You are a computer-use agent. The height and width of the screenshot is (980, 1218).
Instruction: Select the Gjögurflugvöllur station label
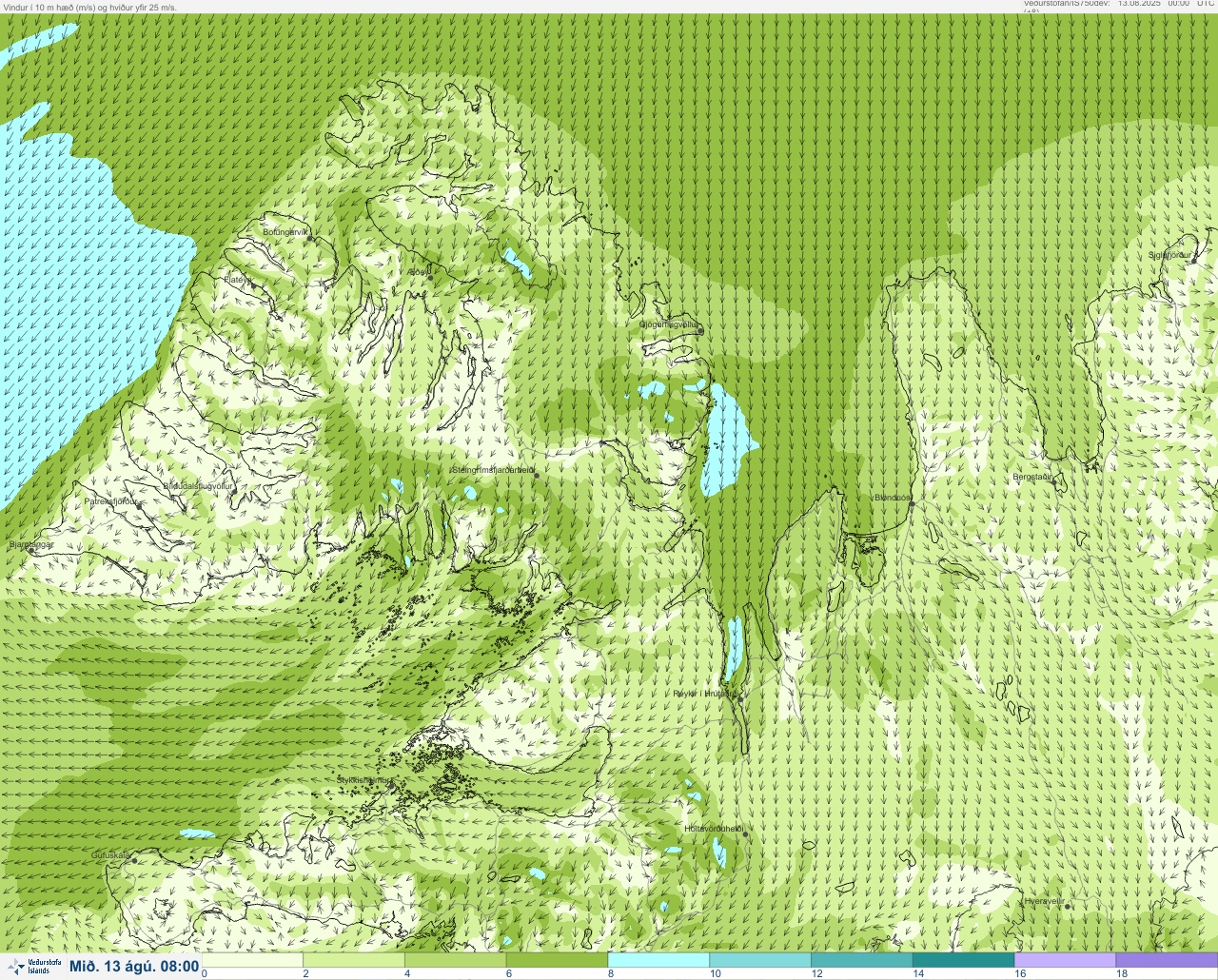coord(668,324)
